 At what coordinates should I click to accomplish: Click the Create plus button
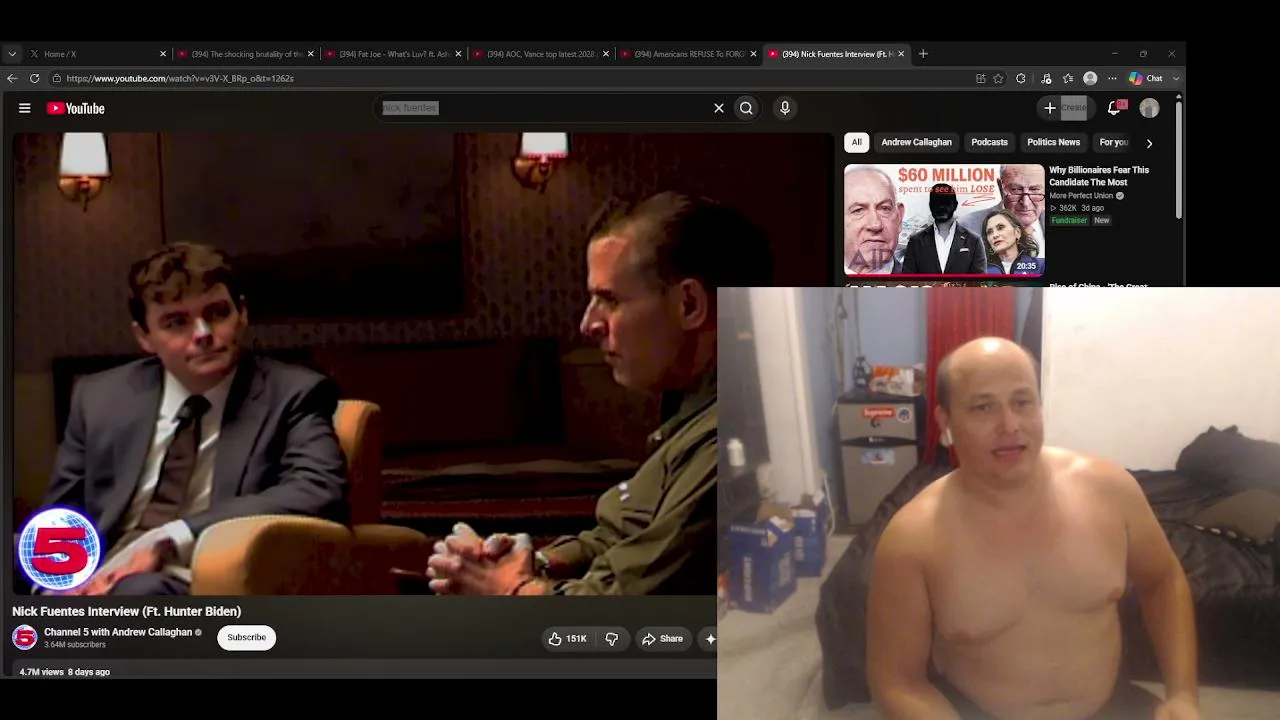(1065, 108)
